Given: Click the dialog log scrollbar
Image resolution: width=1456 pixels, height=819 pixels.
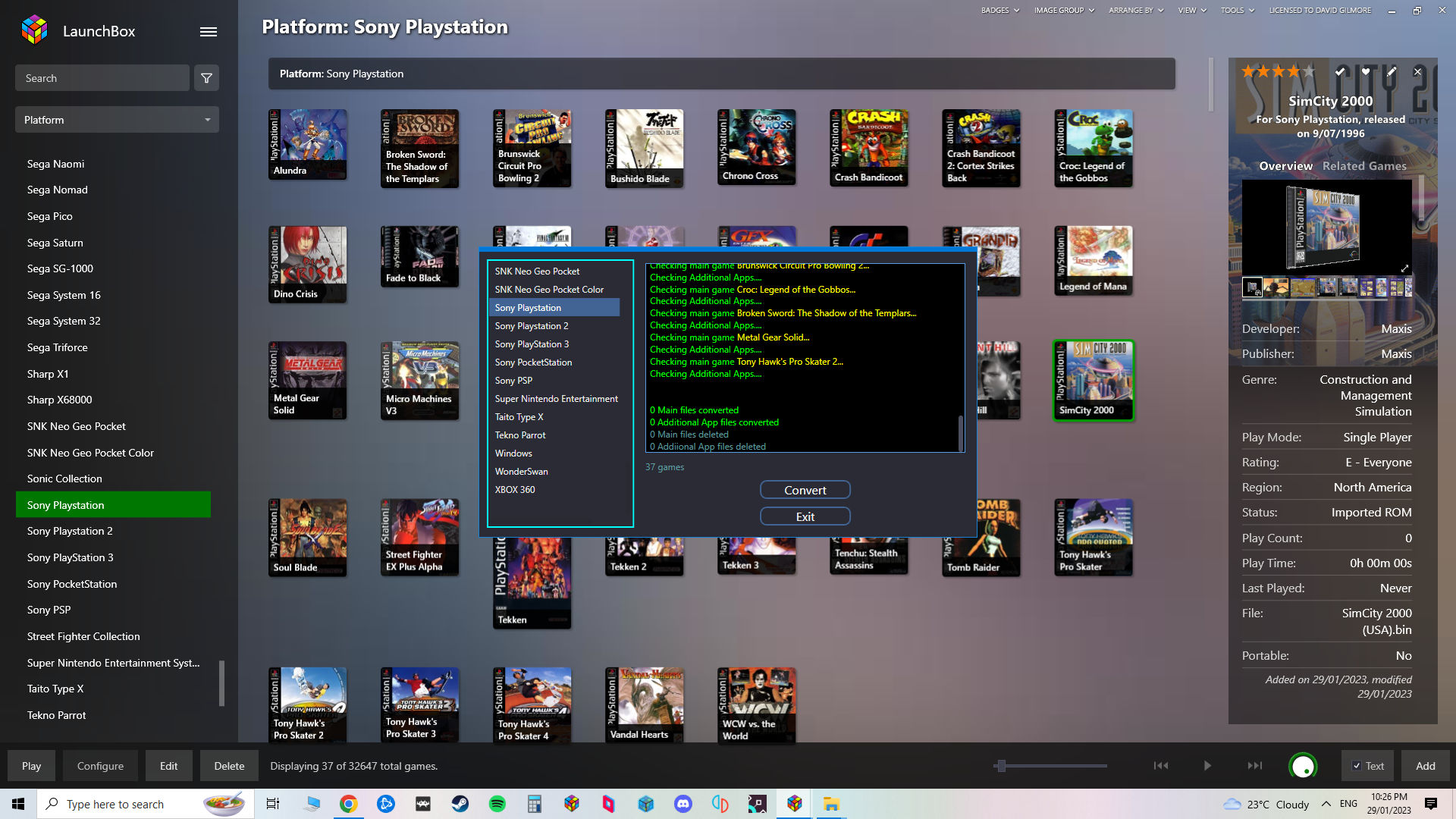Looking at the screenshot, I should (961, 432).
